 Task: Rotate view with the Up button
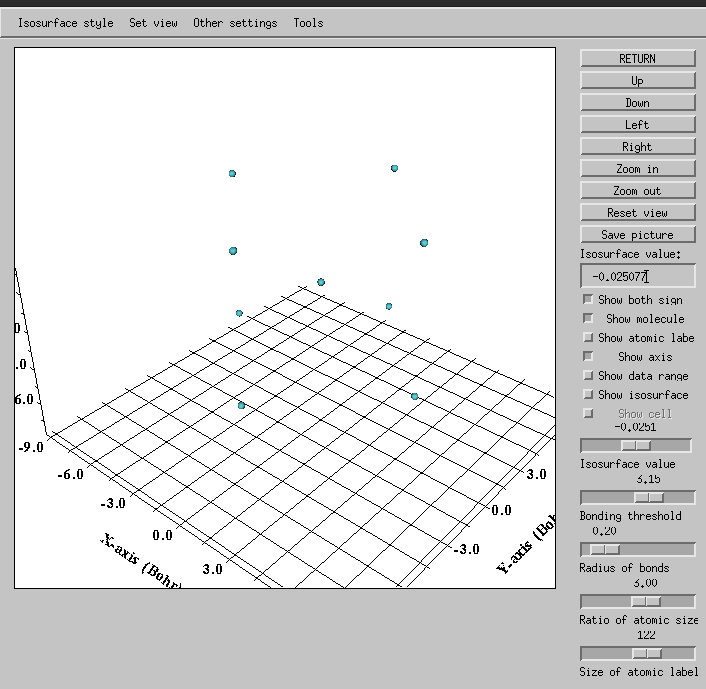click(x=638, y=81)
